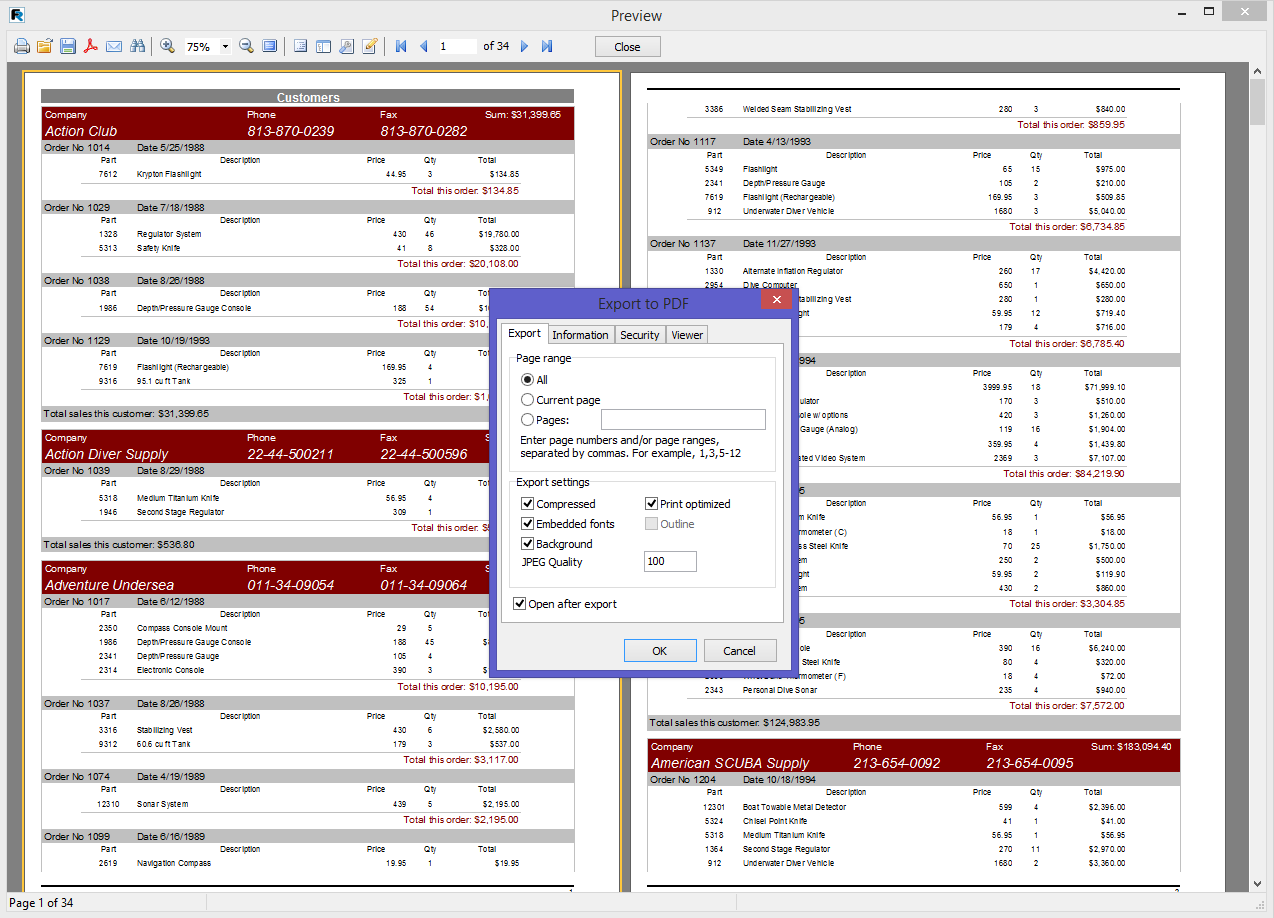Toggle the Background checkbox
This screenshot has width=1274, height=918.
click(x=528, y=544)
